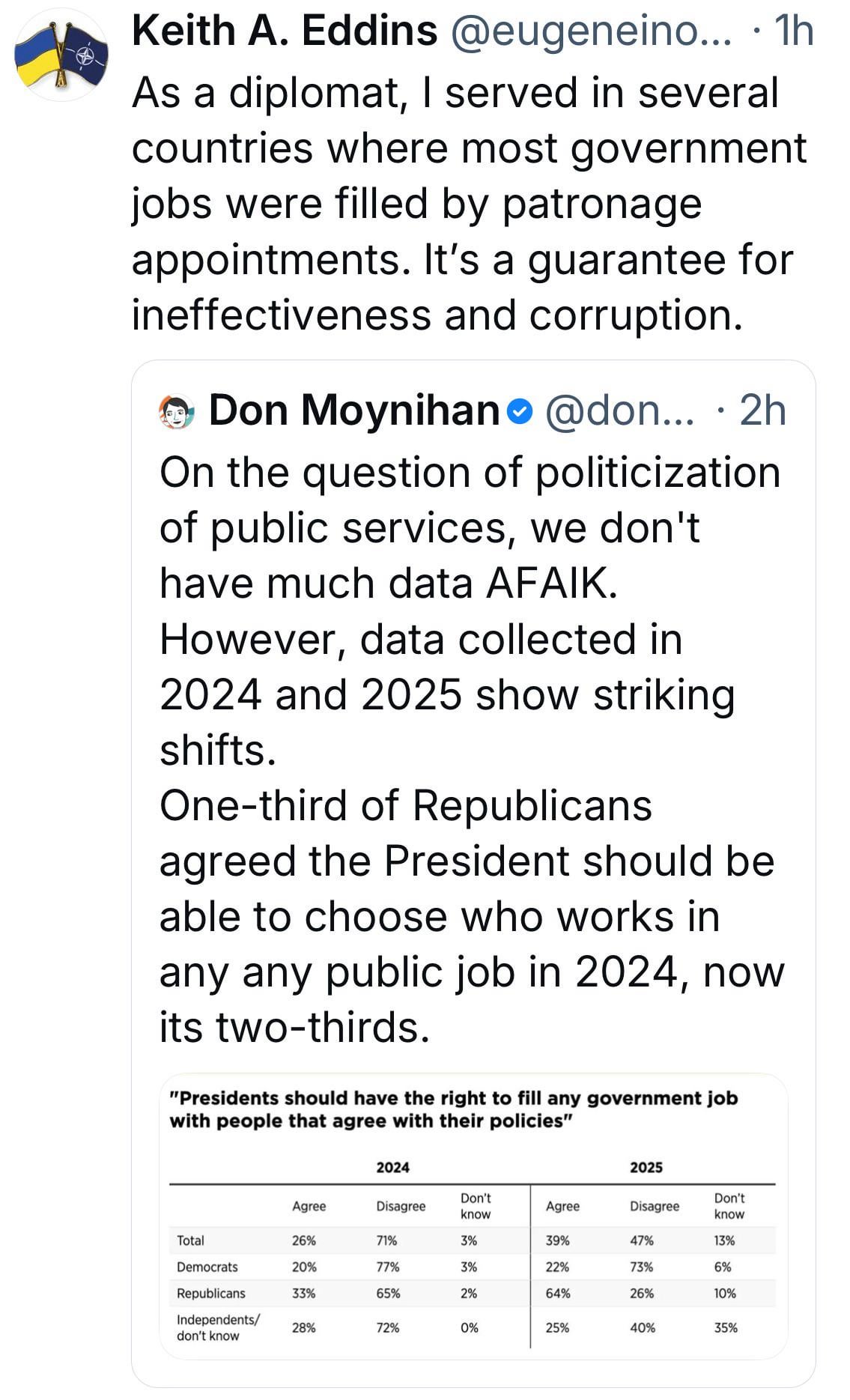Click Don Moynihan's small profile avatar
The width and height of the screenshot is (850, 1400).
click(x=177, y=411)
